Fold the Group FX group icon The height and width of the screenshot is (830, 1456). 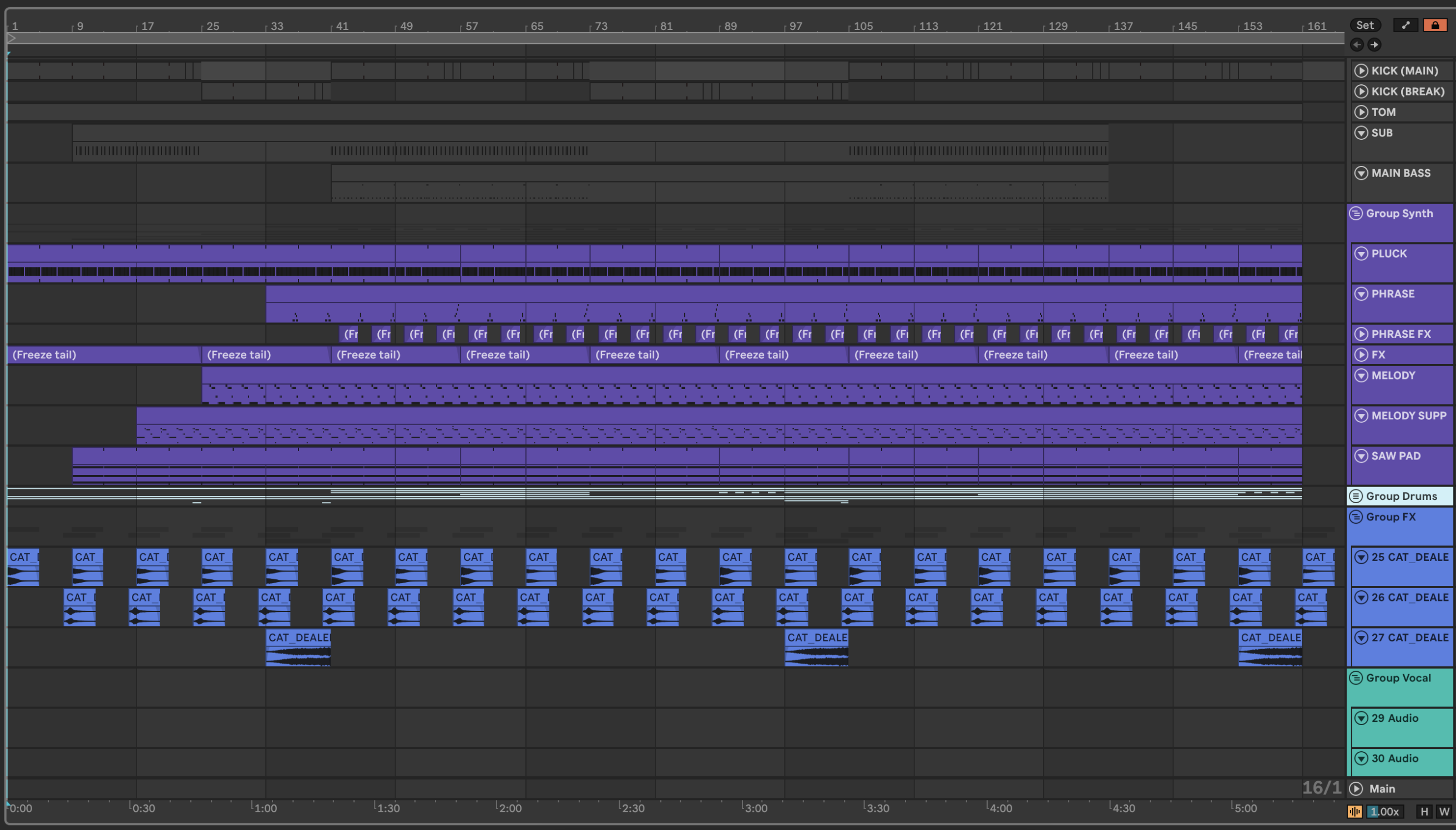click(x=1356, y=517)
